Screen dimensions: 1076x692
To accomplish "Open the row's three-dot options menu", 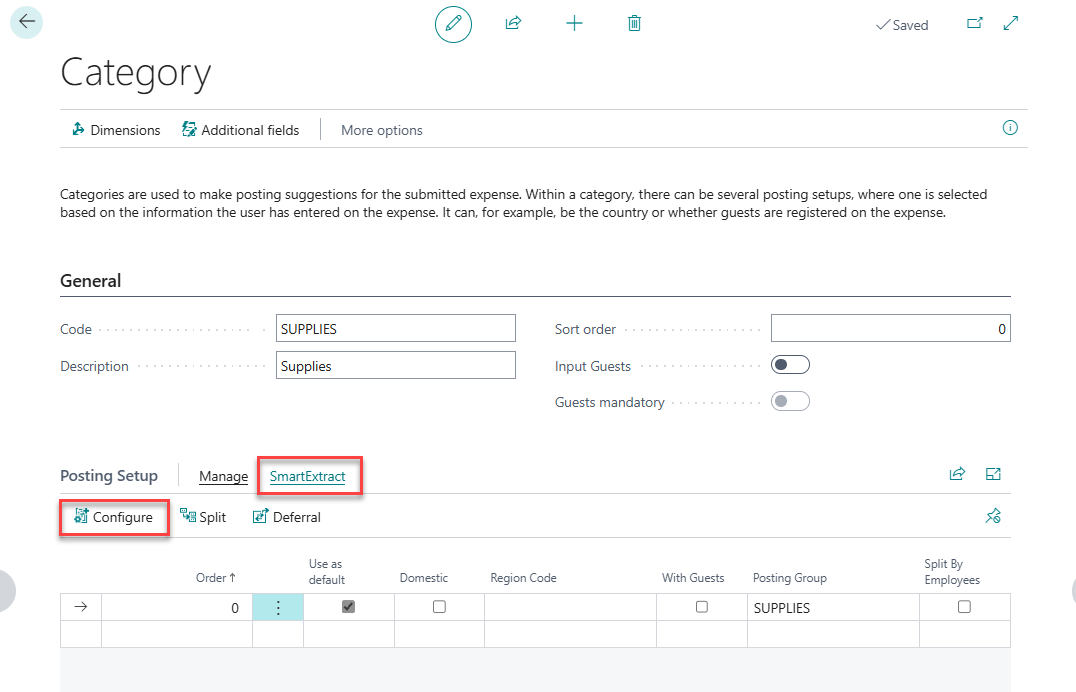I will (x=278, y=607).
